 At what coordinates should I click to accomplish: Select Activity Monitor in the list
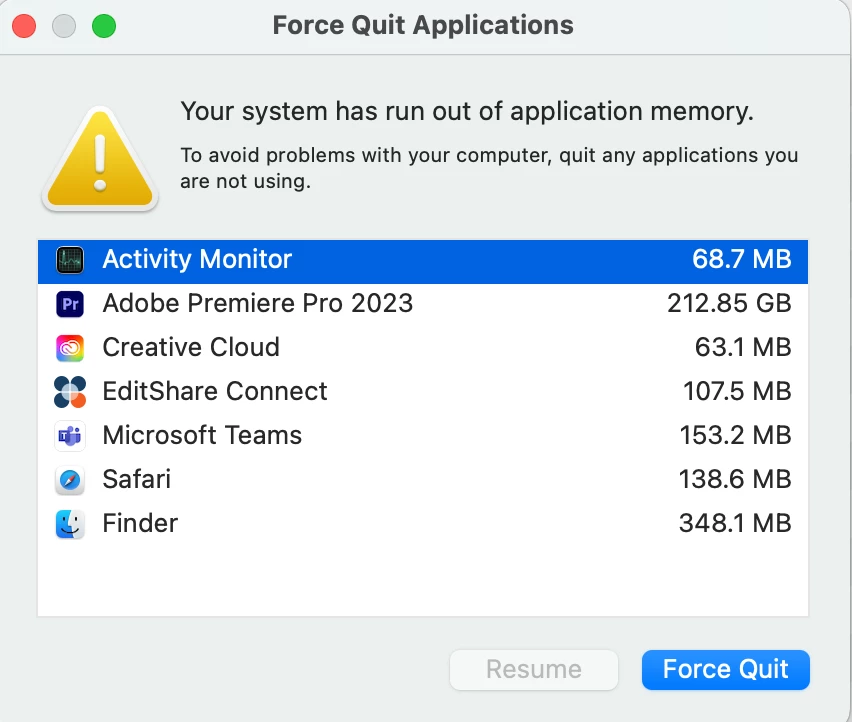pos(423,261)
